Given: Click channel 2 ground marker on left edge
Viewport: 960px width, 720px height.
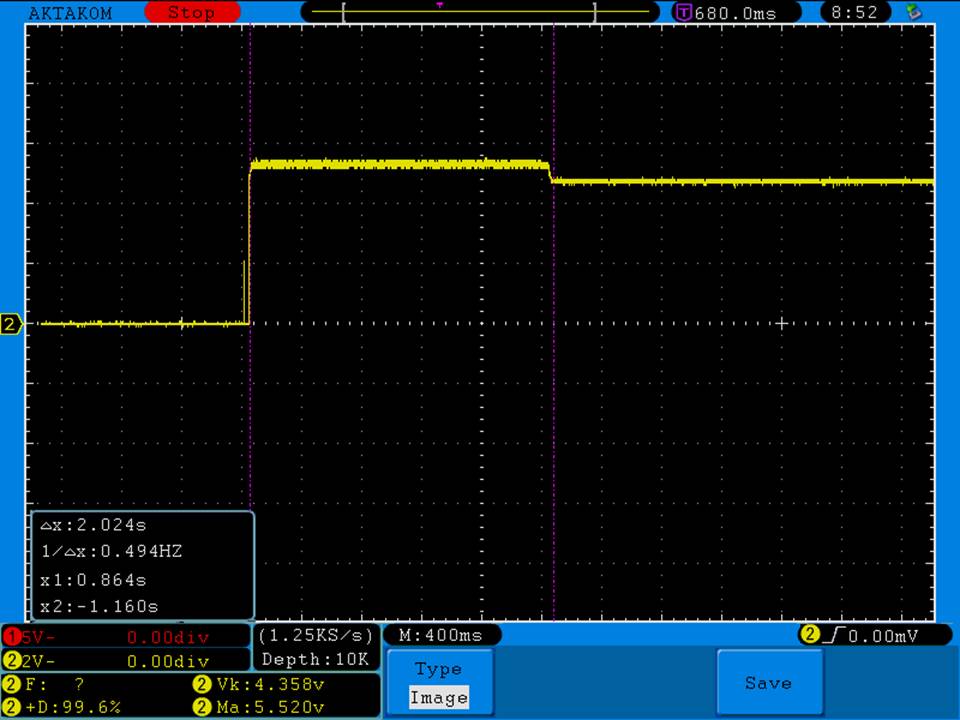Looking at the screenshot, I should coord(11,324).
